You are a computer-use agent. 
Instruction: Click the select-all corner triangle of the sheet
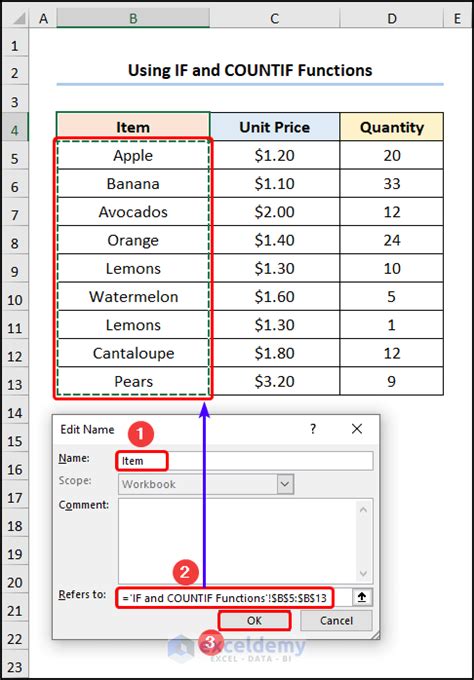pyautogui.click(x=18, y=18)
